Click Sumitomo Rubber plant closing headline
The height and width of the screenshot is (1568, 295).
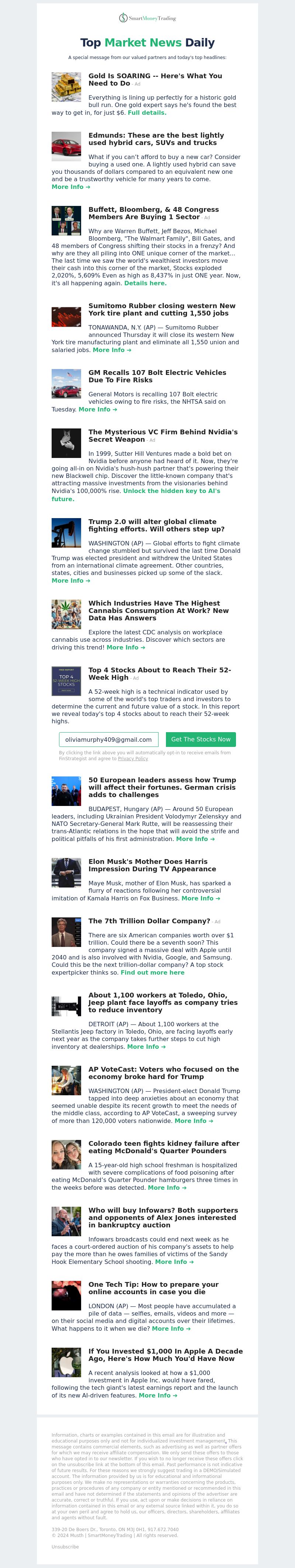tap(162, 310)
